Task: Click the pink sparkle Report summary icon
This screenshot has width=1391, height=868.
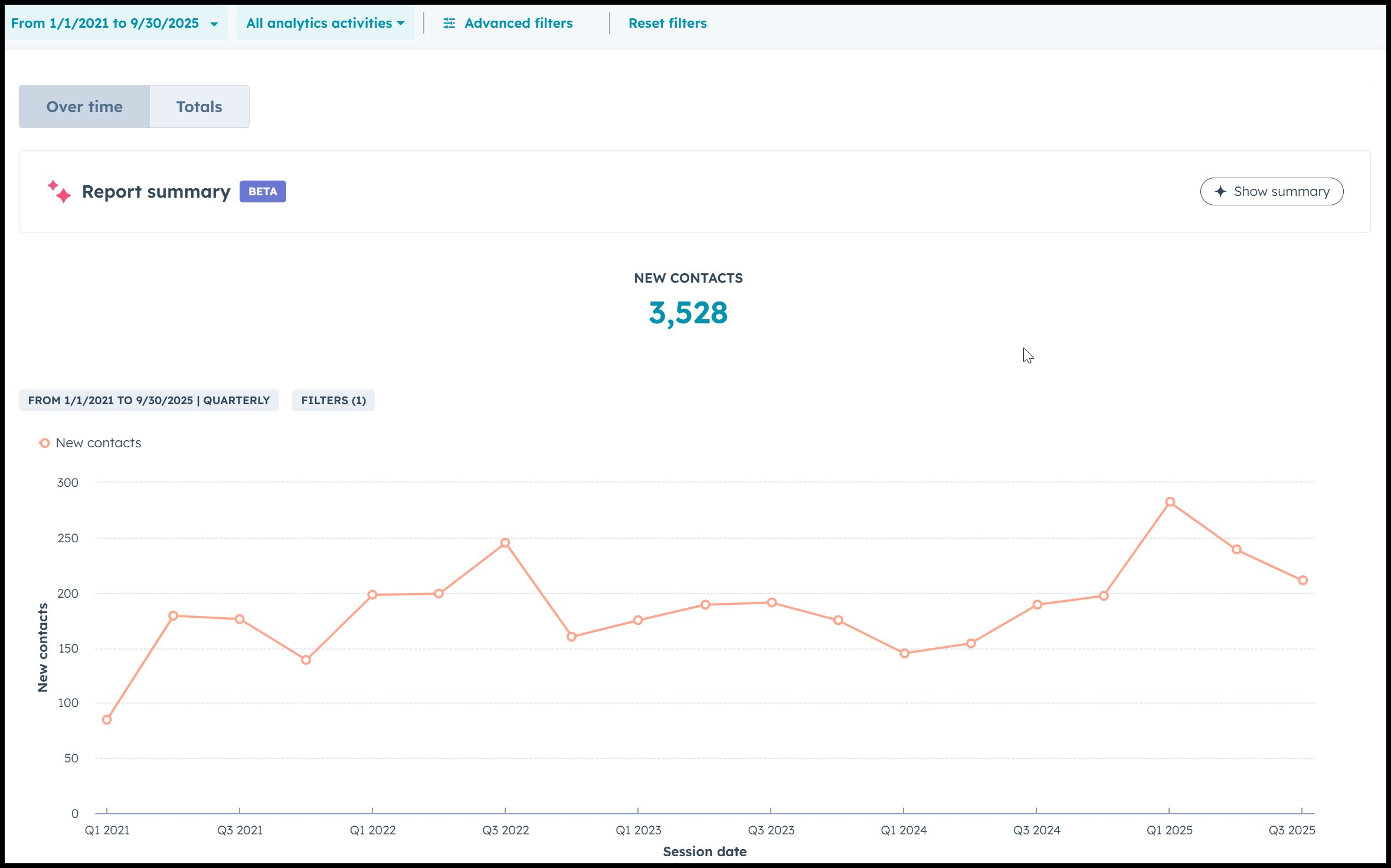Action: click(59, 192)
